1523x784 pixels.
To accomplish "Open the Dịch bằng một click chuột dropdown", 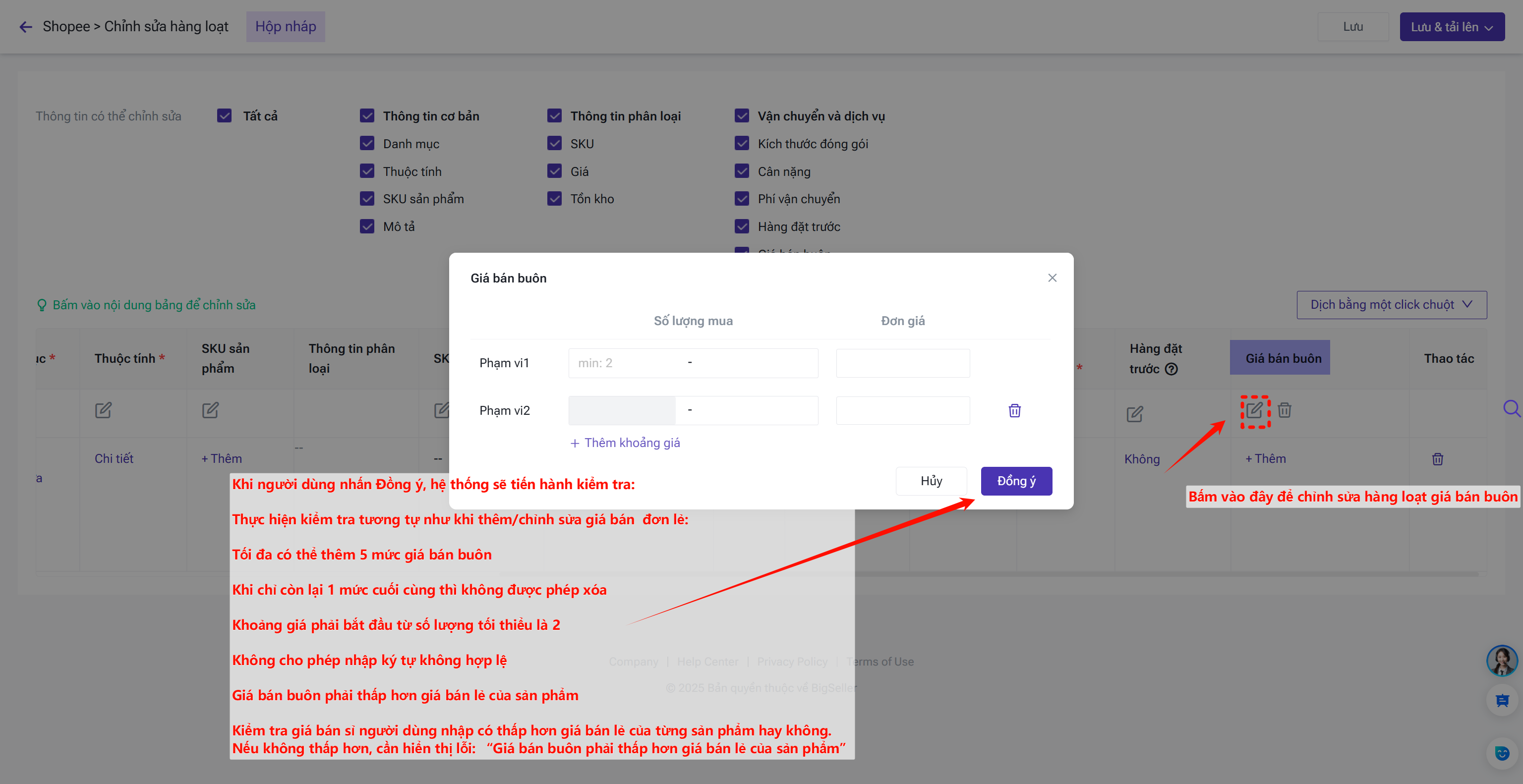I will pyautogui.click(x=1391, y=305).
